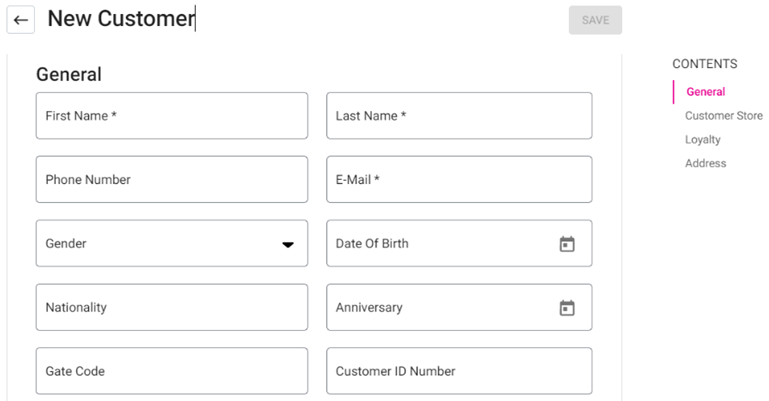Go to Customer Store section
Image resolution: width=769 pixels, height=401 pixels.
point(723,116)
